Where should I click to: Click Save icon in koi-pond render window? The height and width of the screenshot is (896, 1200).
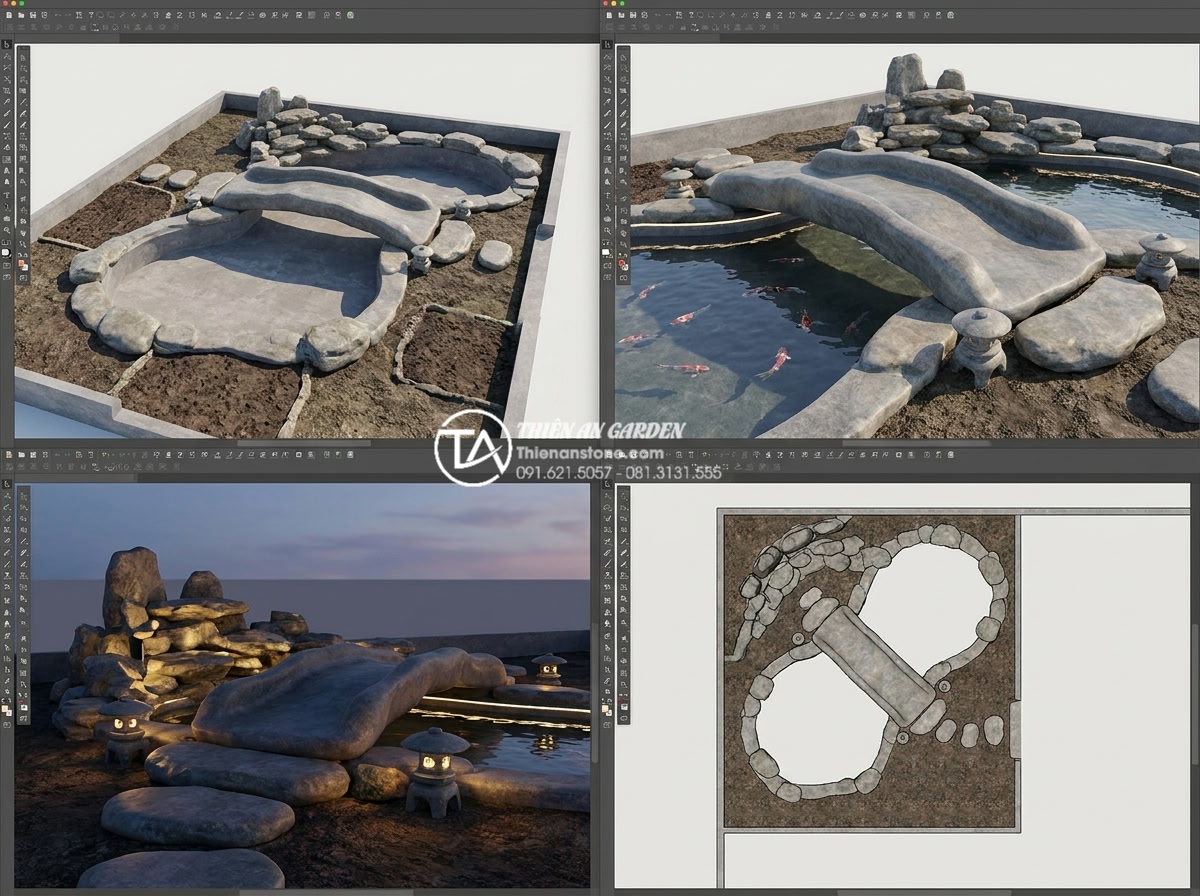click(x=633, y=15)
